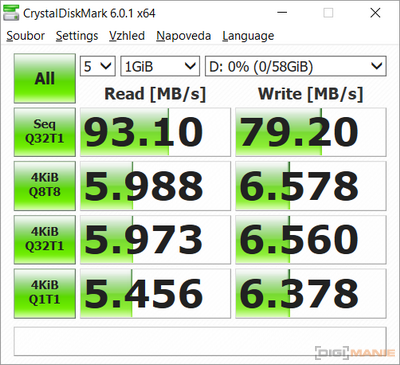This screenshot has height=365, width=400.
Task: Click the 4KiB Q1T1 write result 6.378
Action: 311,293
